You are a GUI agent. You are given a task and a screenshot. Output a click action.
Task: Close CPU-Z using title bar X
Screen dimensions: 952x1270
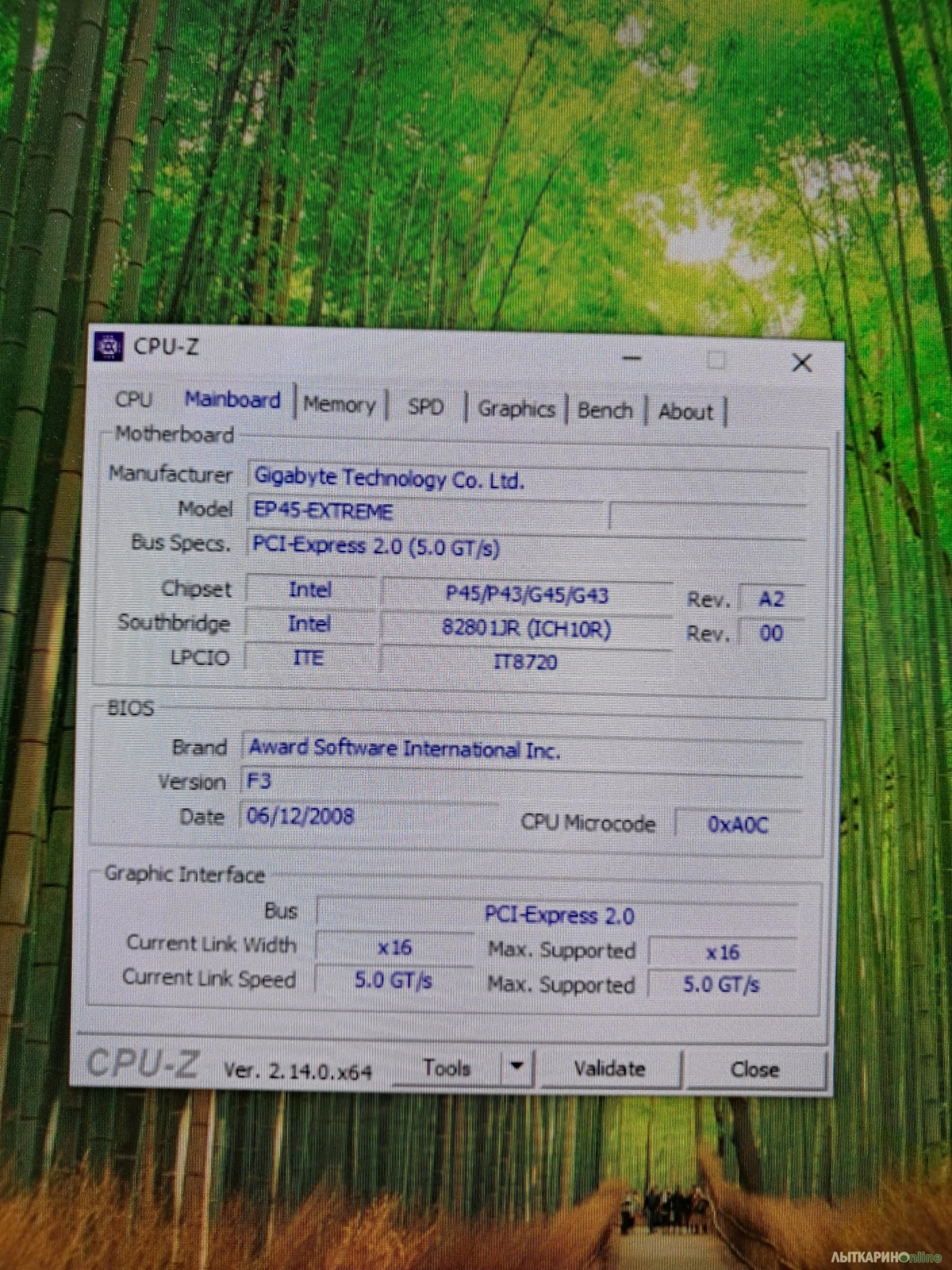pyautogui.click(x=802, y=363)
